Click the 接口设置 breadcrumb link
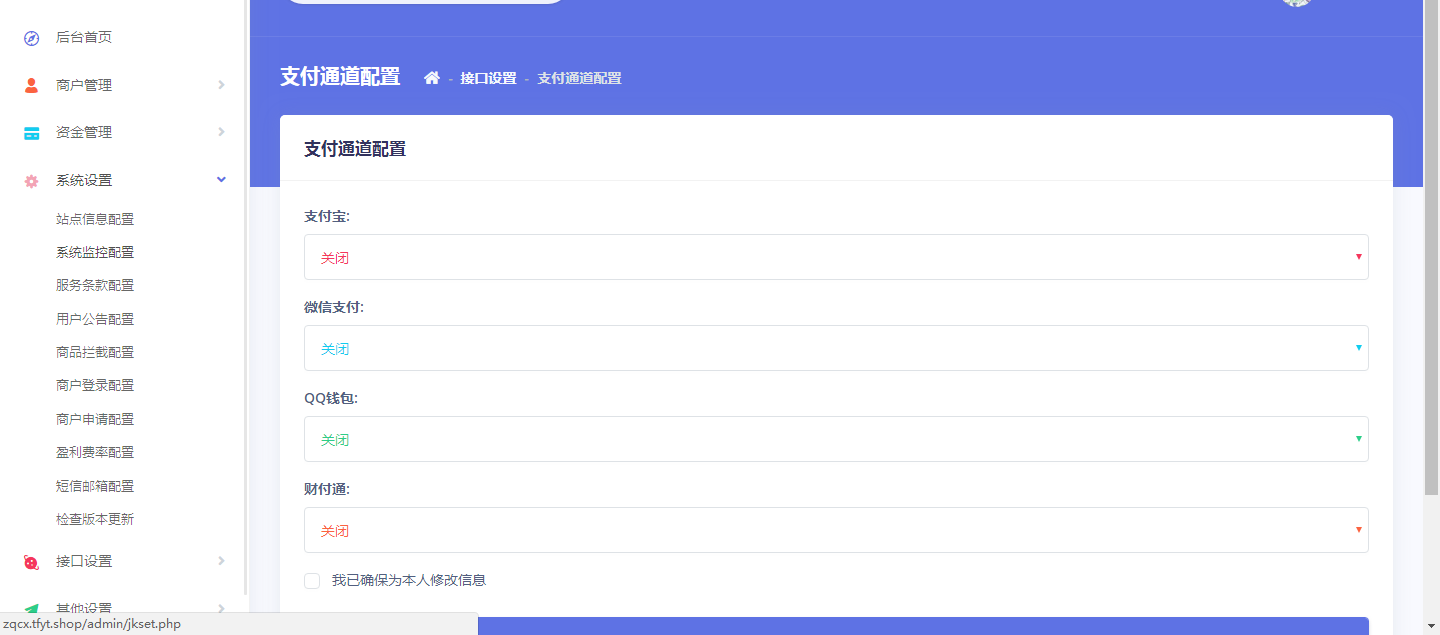The image size is (1440, 635). pos(488,78)
